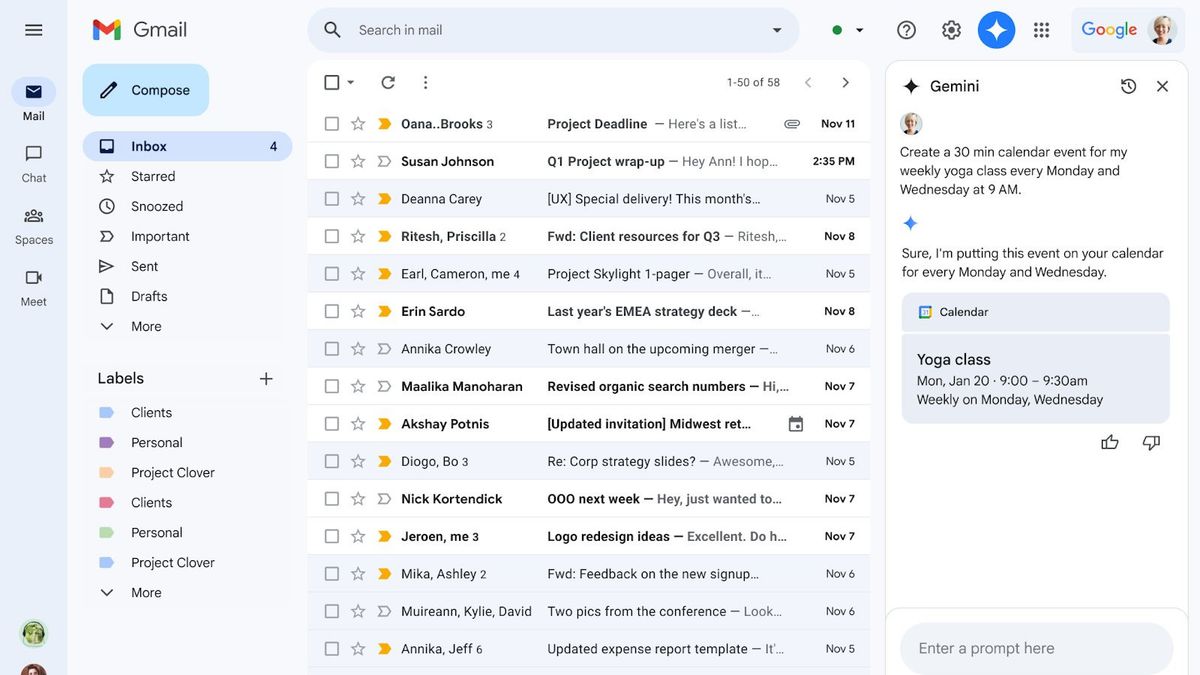Go to newer emails page arrow
The image size is (1200, 675).
pos(808,82)
